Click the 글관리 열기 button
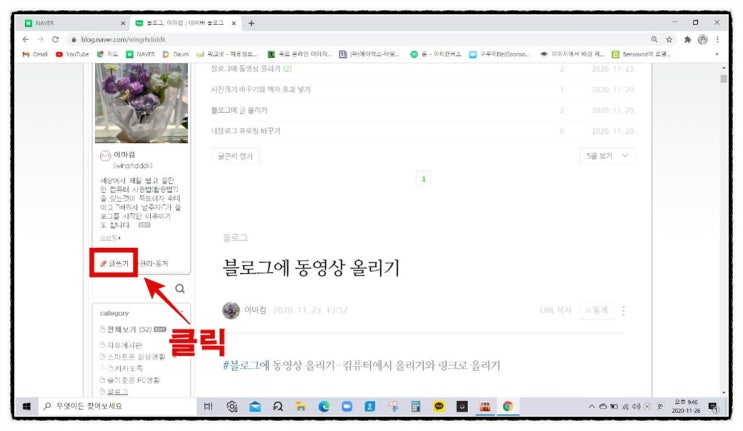743x431 pixels. [235, 156]
